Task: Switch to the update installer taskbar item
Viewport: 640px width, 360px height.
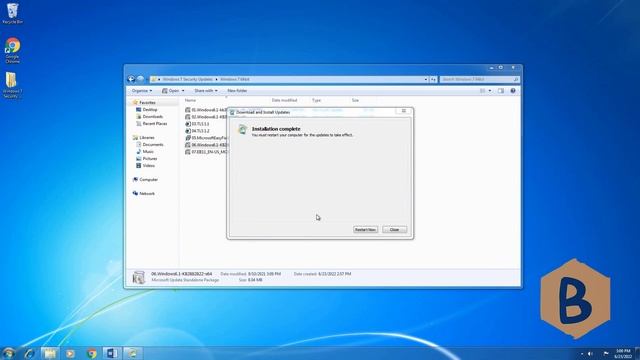Action: 132,353
